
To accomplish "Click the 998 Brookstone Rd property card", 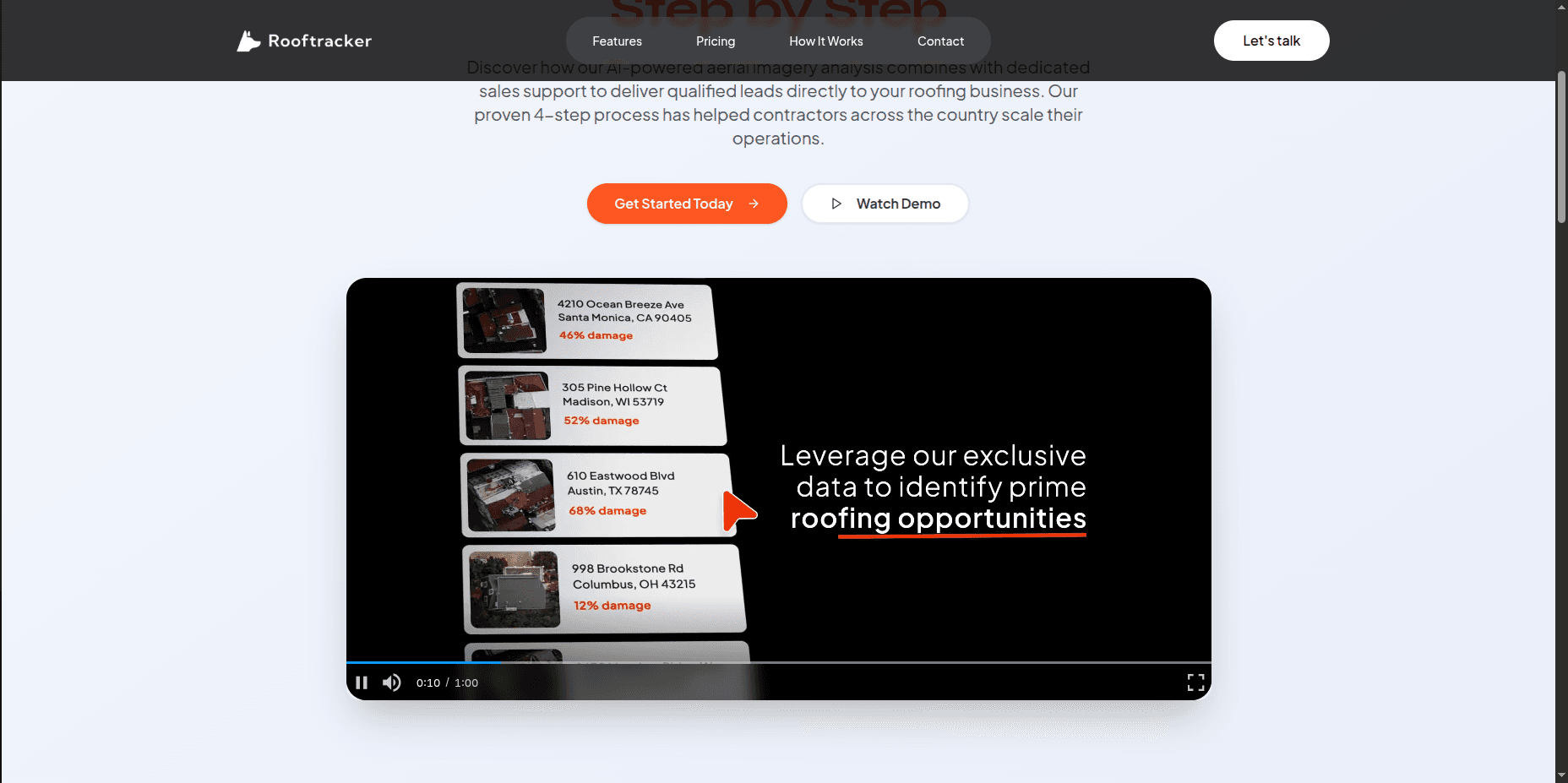I will [x=604, y=589].
